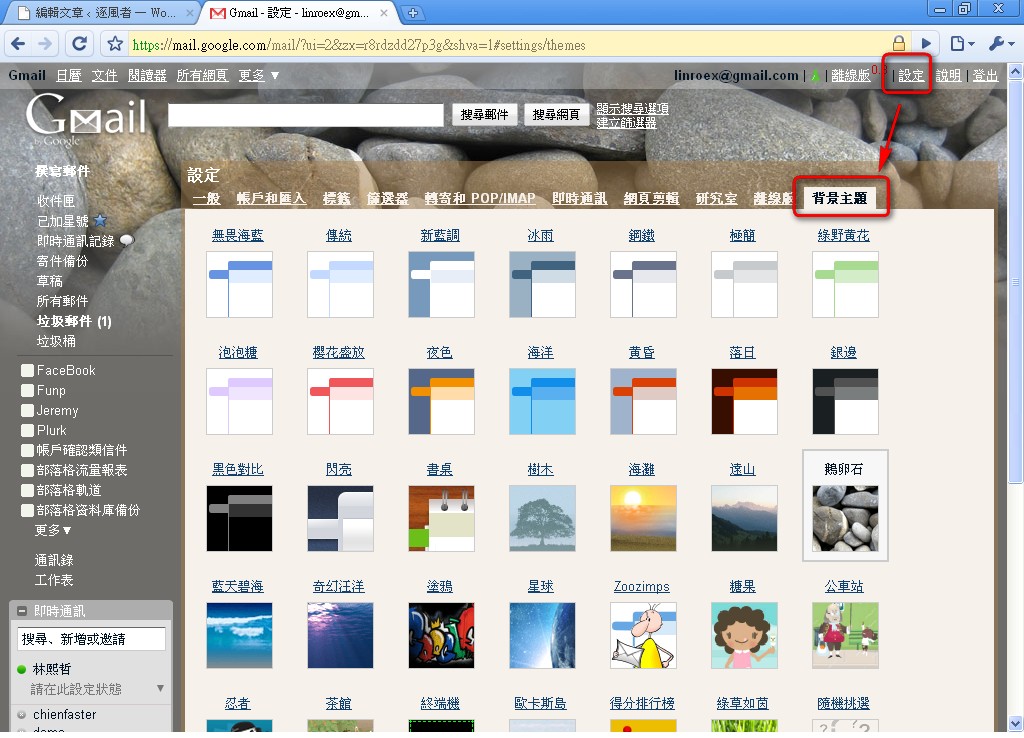Toggle the 部落格軌道 label box

click(x=27, y=490)
